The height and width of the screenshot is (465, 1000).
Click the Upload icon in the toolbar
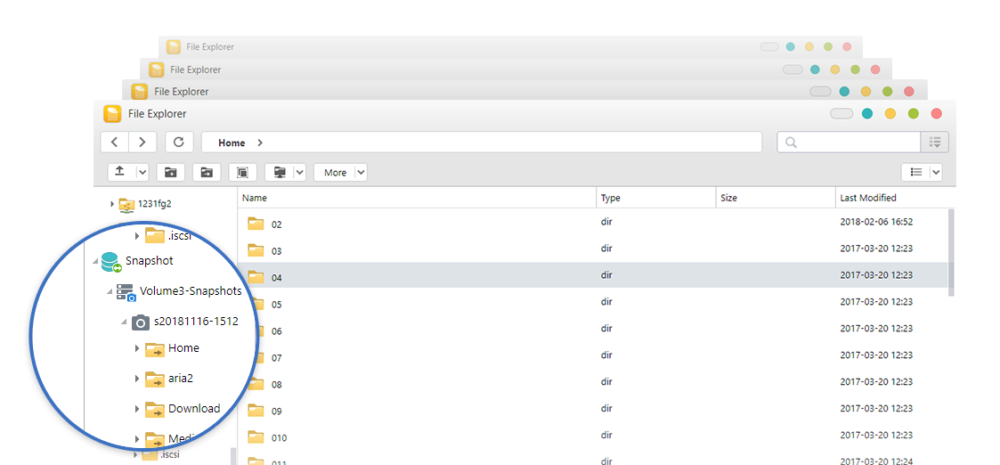coord(121,172)
